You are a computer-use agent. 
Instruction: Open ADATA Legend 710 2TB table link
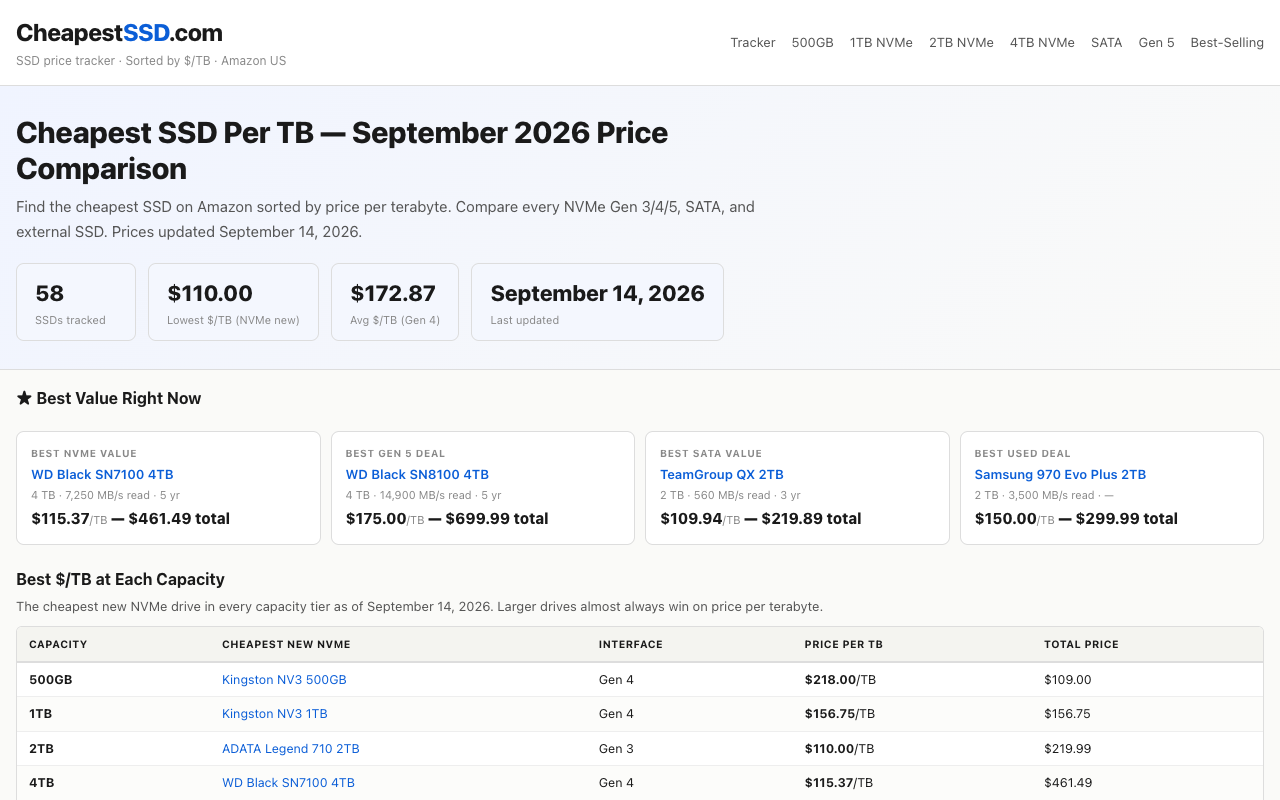pos(291,749)
